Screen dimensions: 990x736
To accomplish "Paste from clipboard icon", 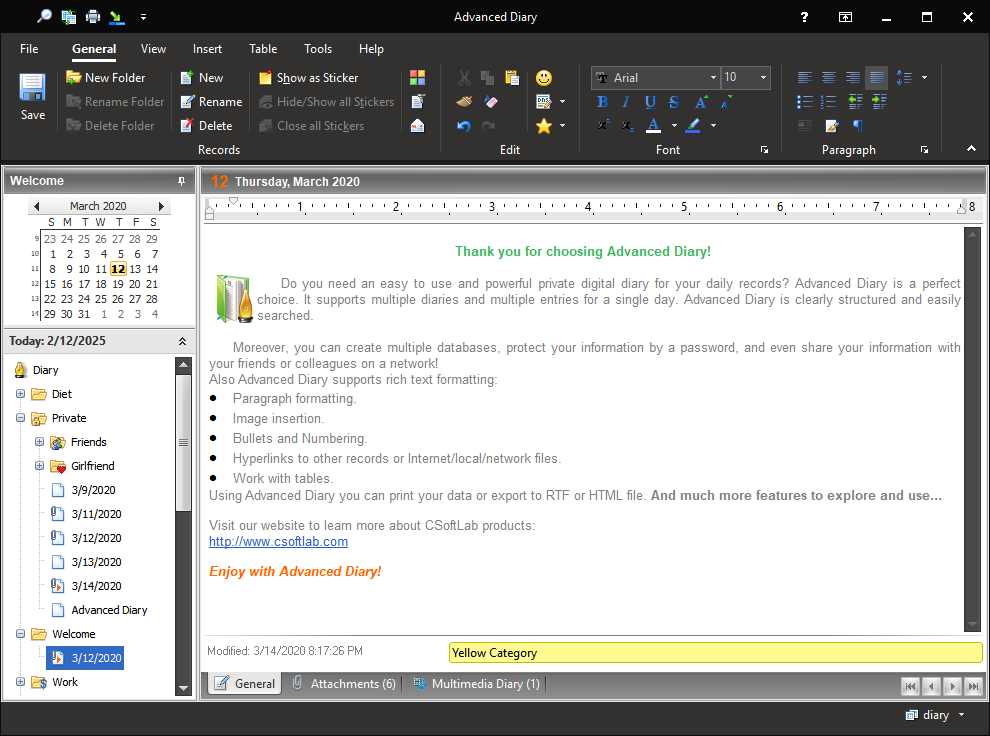I will pos(512,78).
